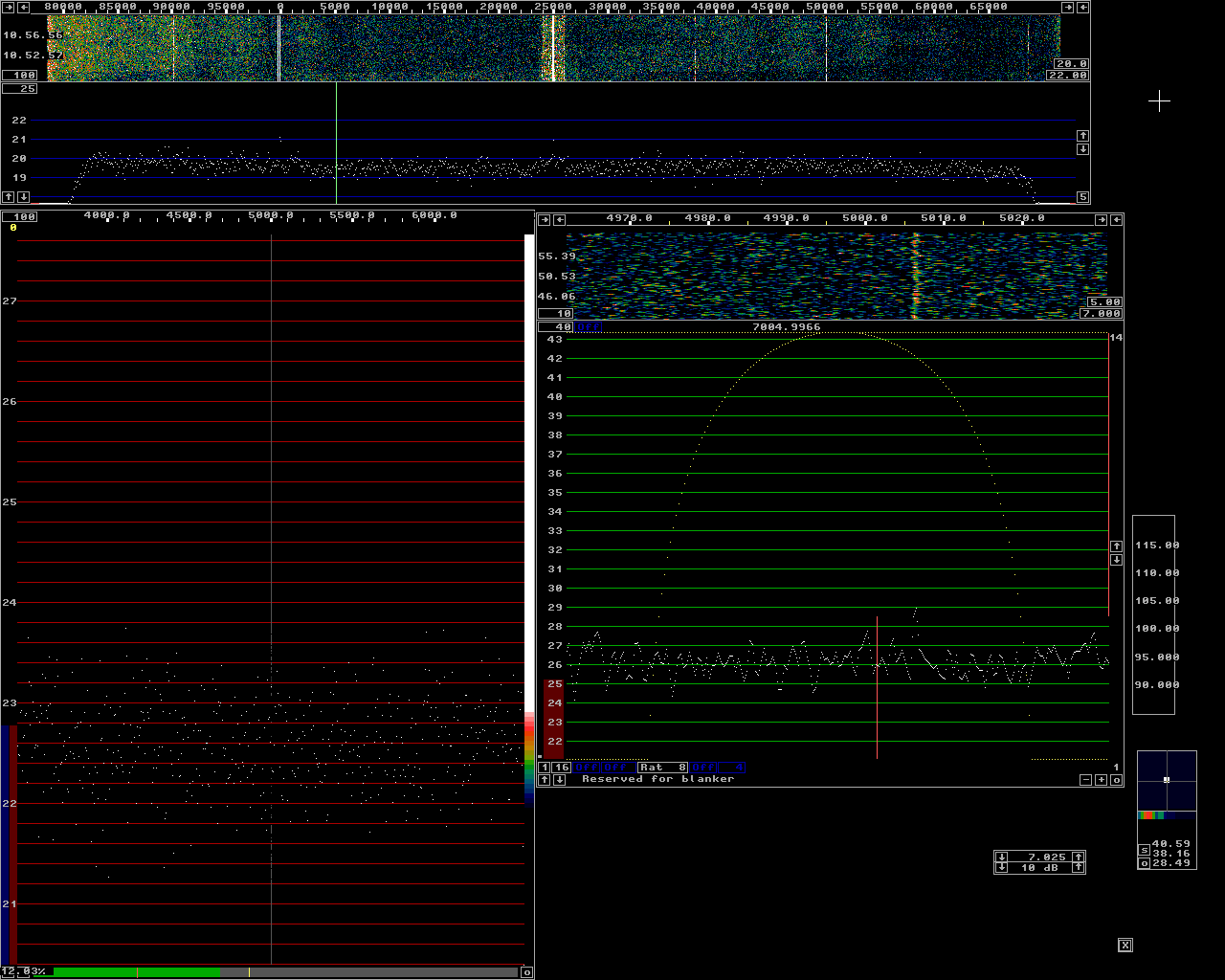Click the 'o' box beside 28.49 reading
1225x980 pixels.
click(1143, 863)
